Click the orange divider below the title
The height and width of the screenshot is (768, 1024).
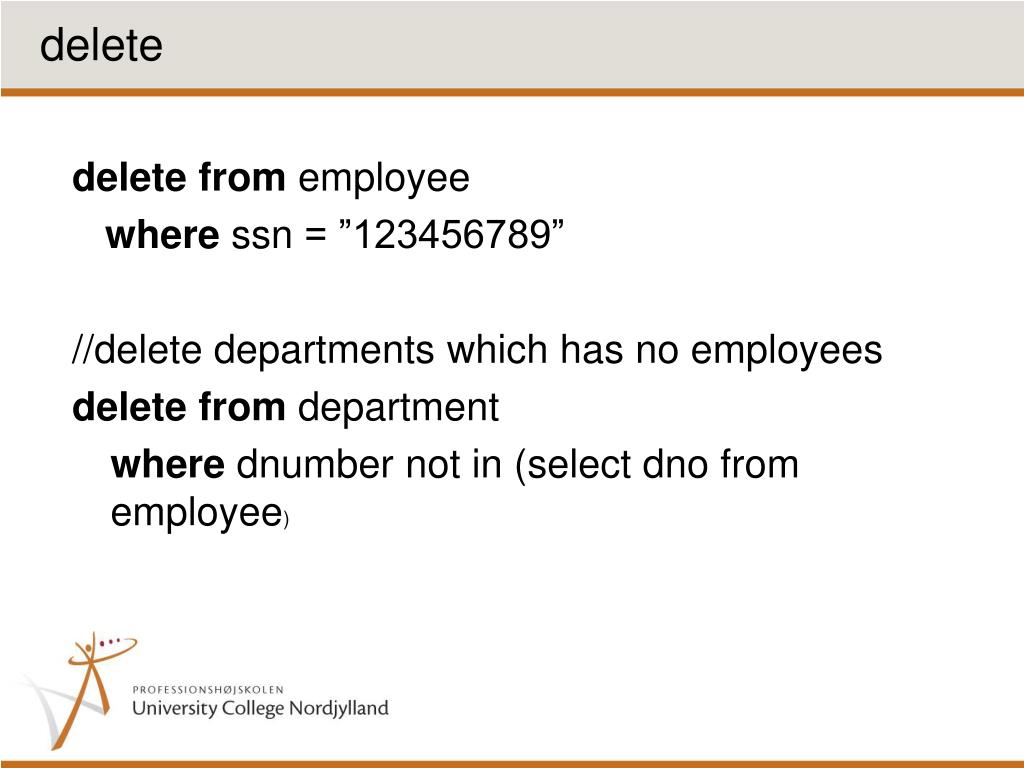(512, 92)
